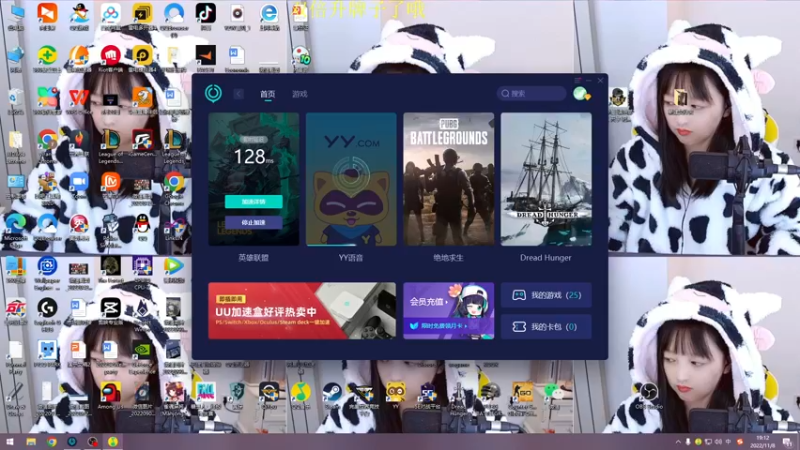Viewport: 800px width, 450px height.
Task: Click the tray volume speaker icon
Action: coord(718,442)
